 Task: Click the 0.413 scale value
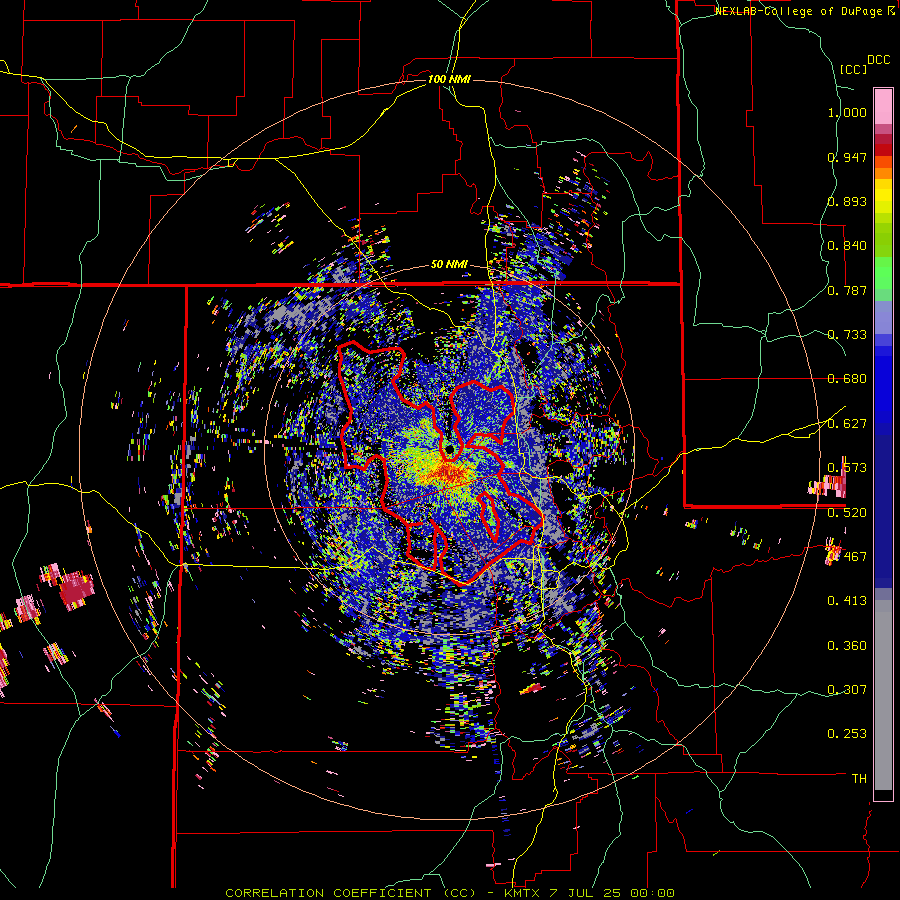pyautogui.click(x=847, y=601)
